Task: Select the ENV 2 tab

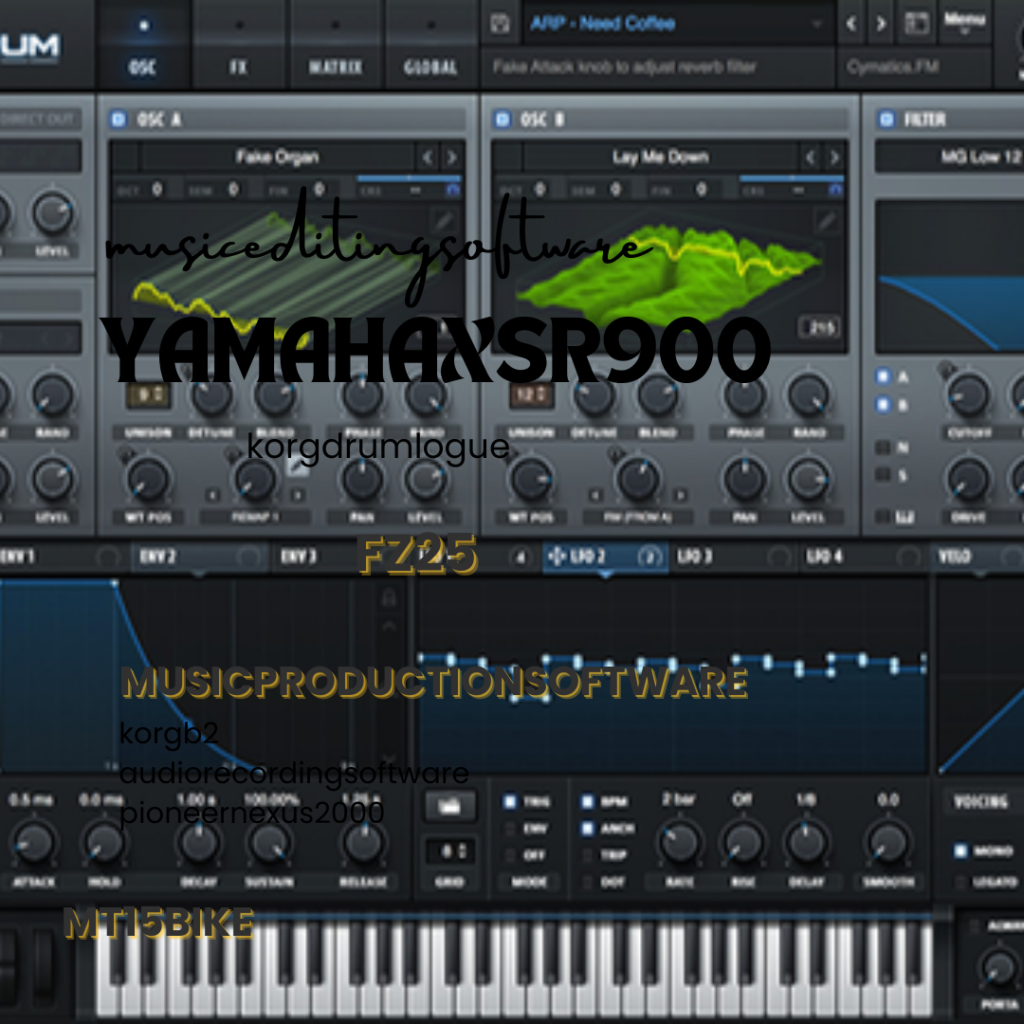Action: [x=198, y=556]
